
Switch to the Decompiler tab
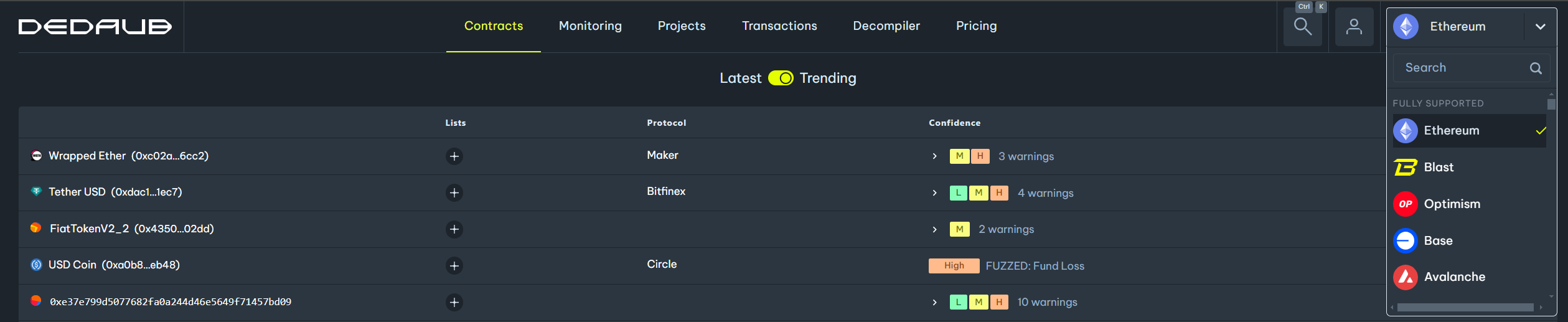point(886,26)
